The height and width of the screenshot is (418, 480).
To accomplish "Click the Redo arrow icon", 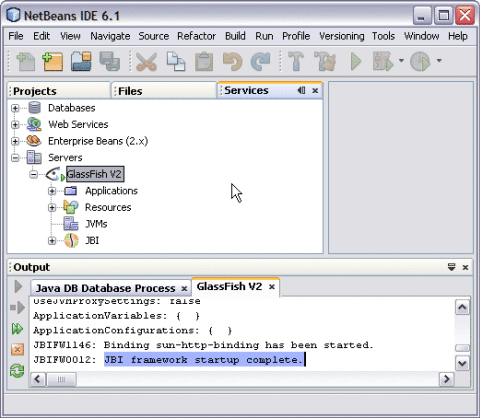I will [x=260, y=61].
